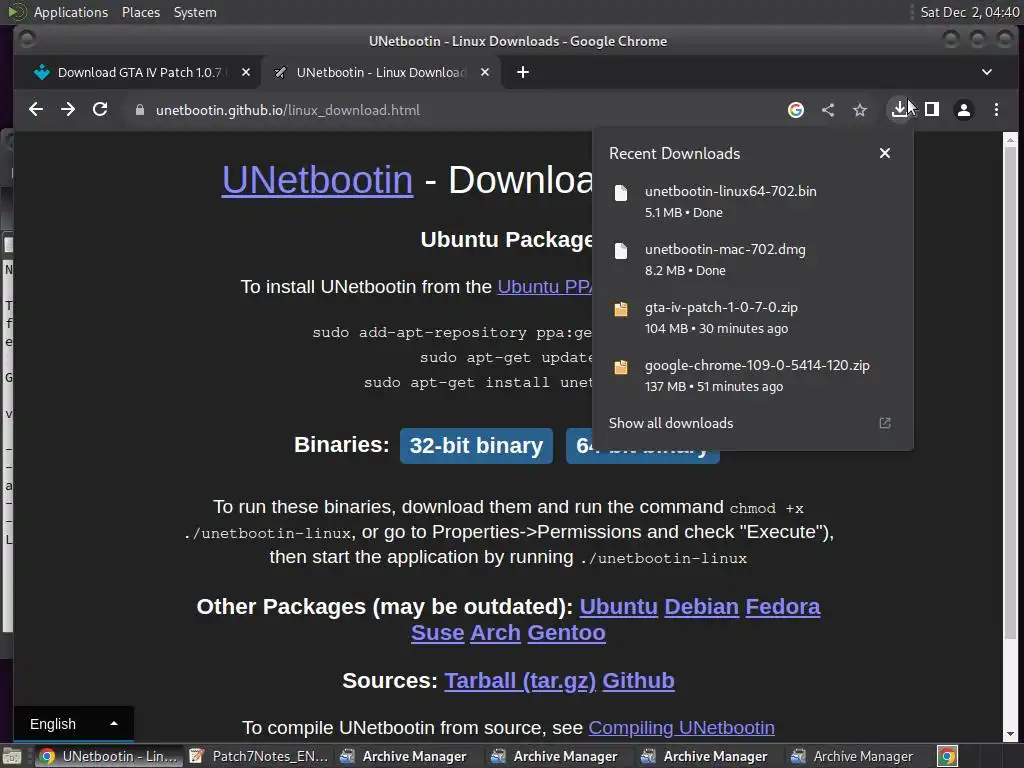
Task: Open the Github sources link
Action: point(638,680)
